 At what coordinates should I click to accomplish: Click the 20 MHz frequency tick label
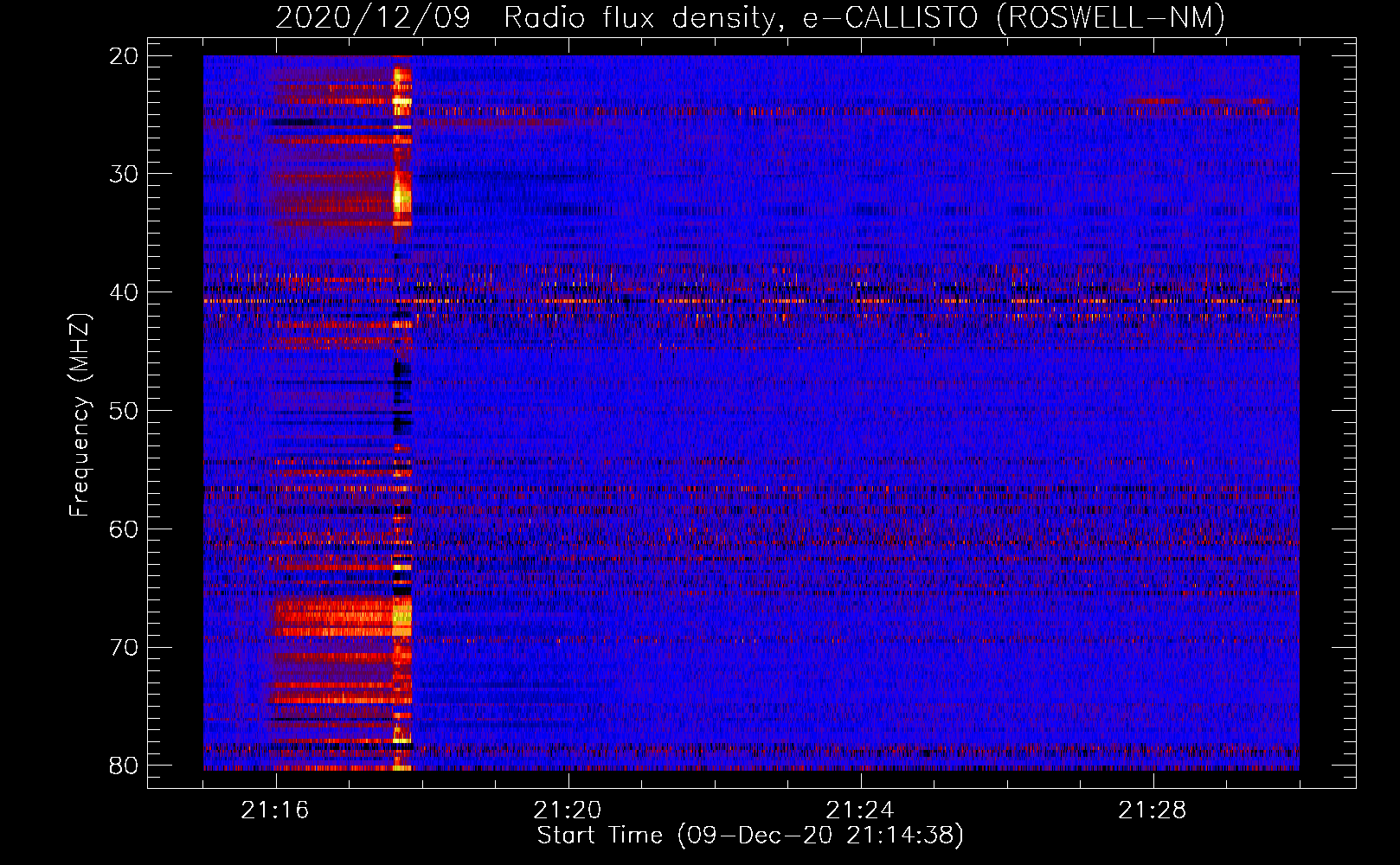124,56
